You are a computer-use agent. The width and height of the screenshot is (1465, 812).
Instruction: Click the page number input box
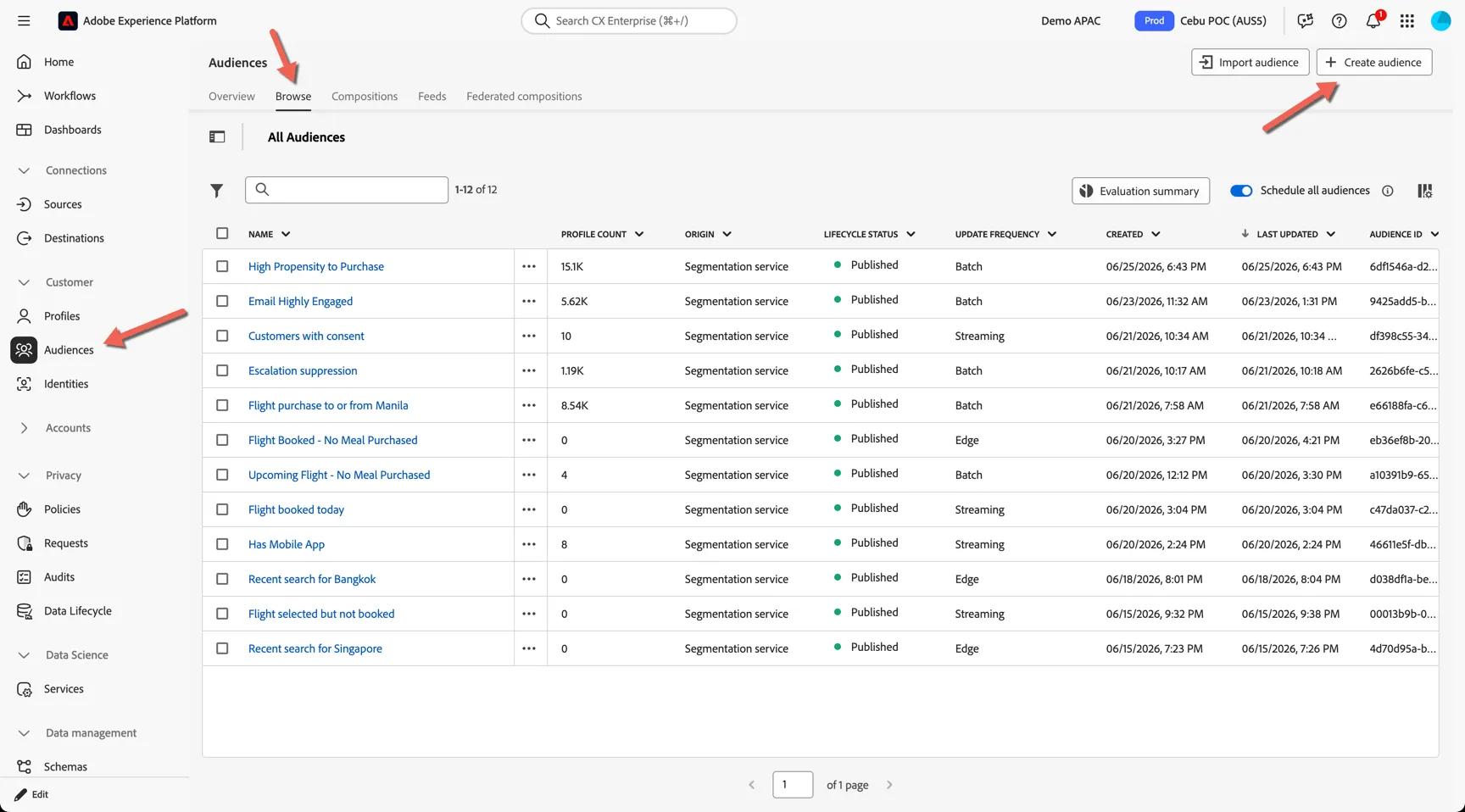tap(793, 785)
